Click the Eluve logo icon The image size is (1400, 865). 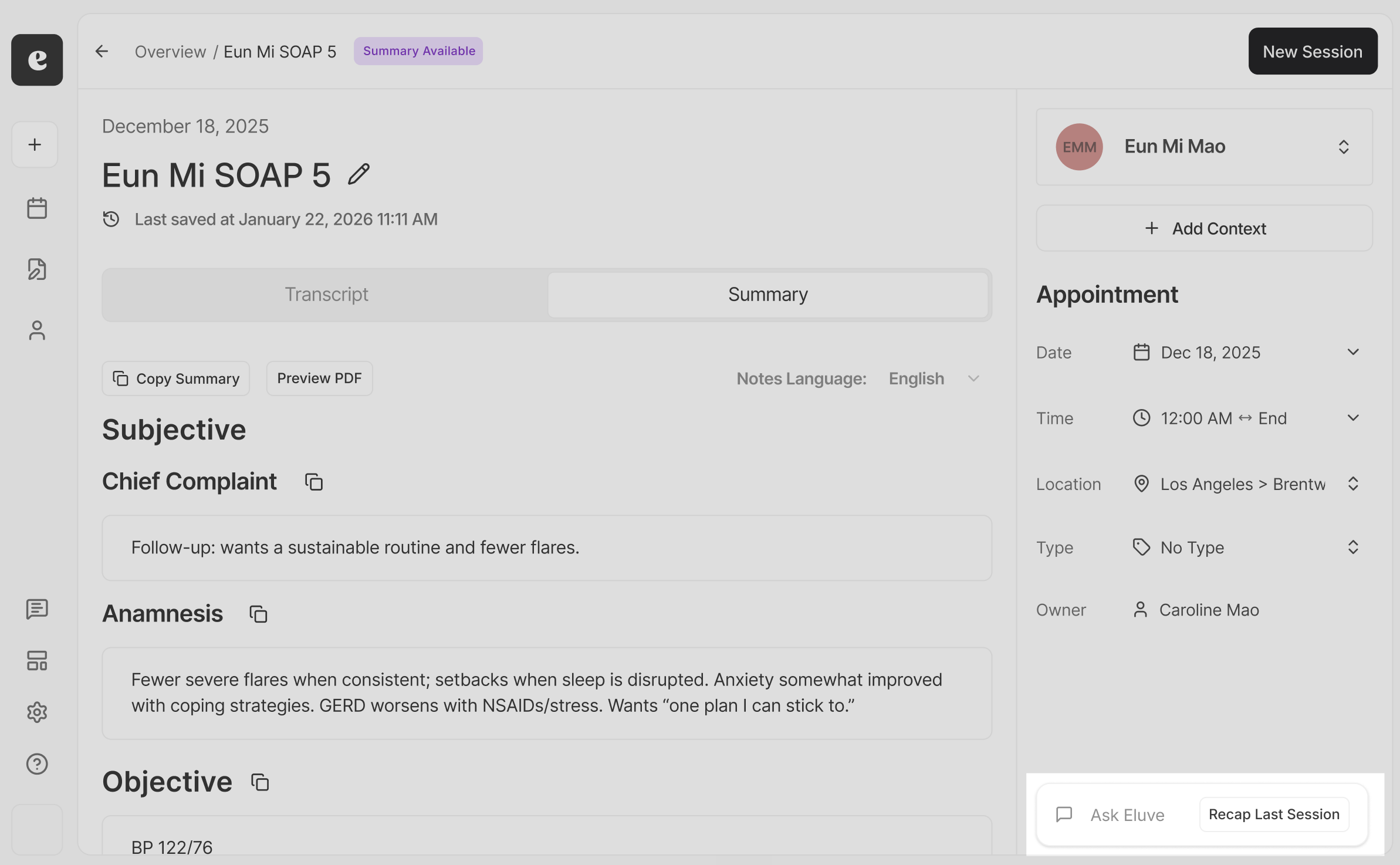tap(37, 60)
